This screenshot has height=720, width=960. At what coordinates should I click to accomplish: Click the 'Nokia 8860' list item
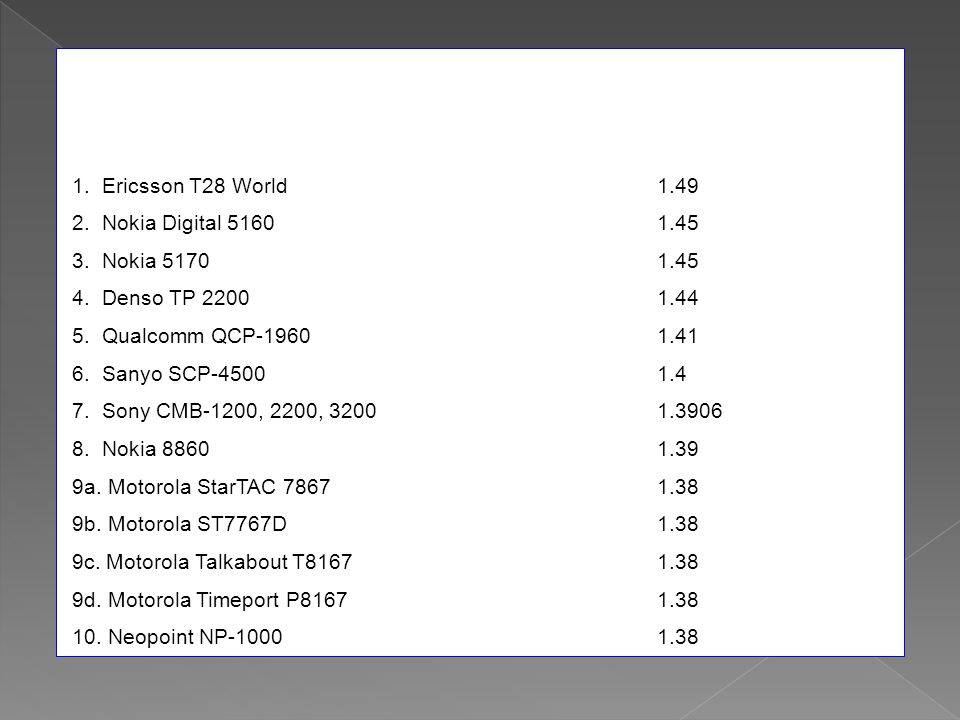[156, 449]
